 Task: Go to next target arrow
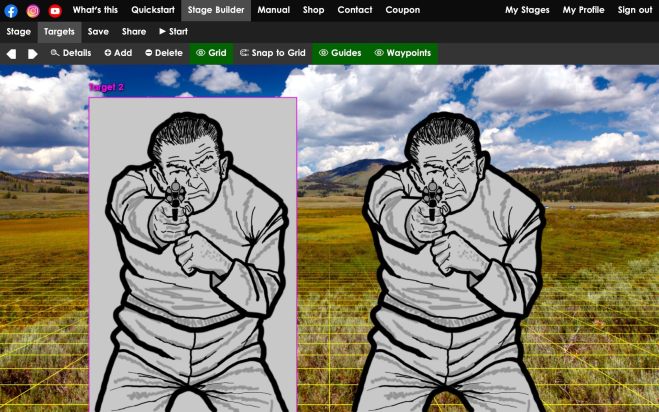33,53
